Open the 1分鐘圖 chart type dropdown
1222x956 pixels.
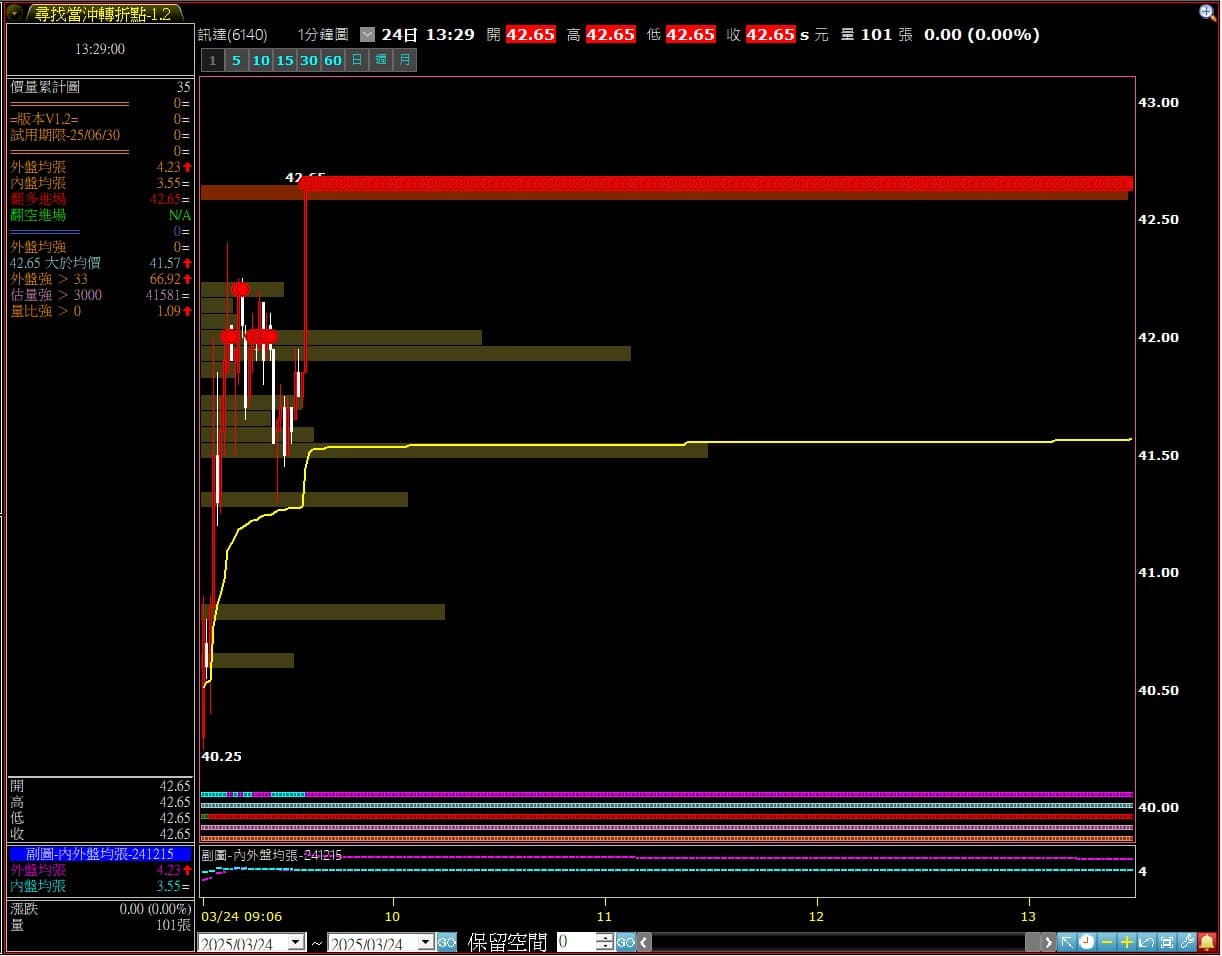366,34
